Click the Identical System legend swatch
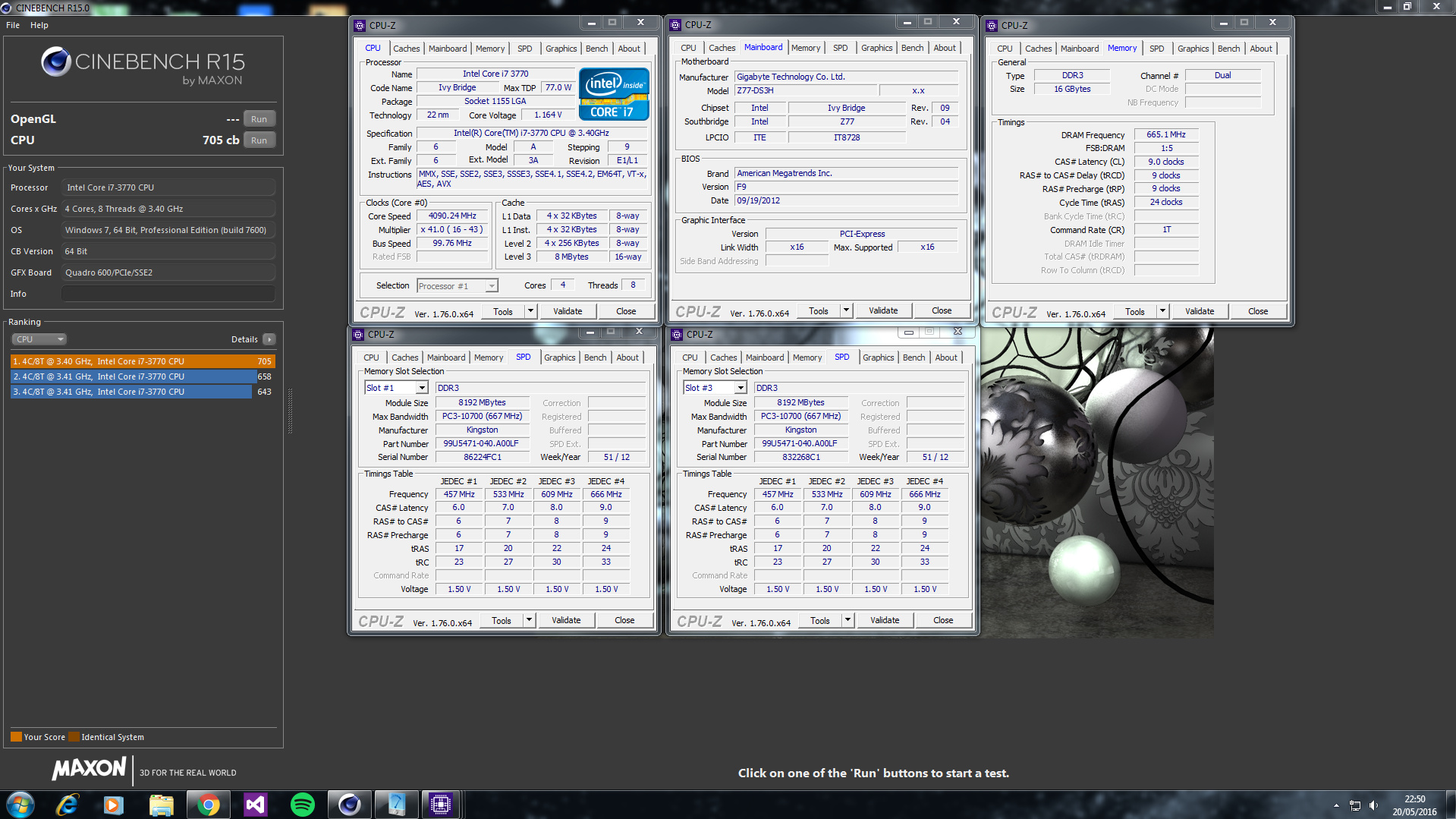The height and width of the screenshot is (819, 1456). [74, 737]
